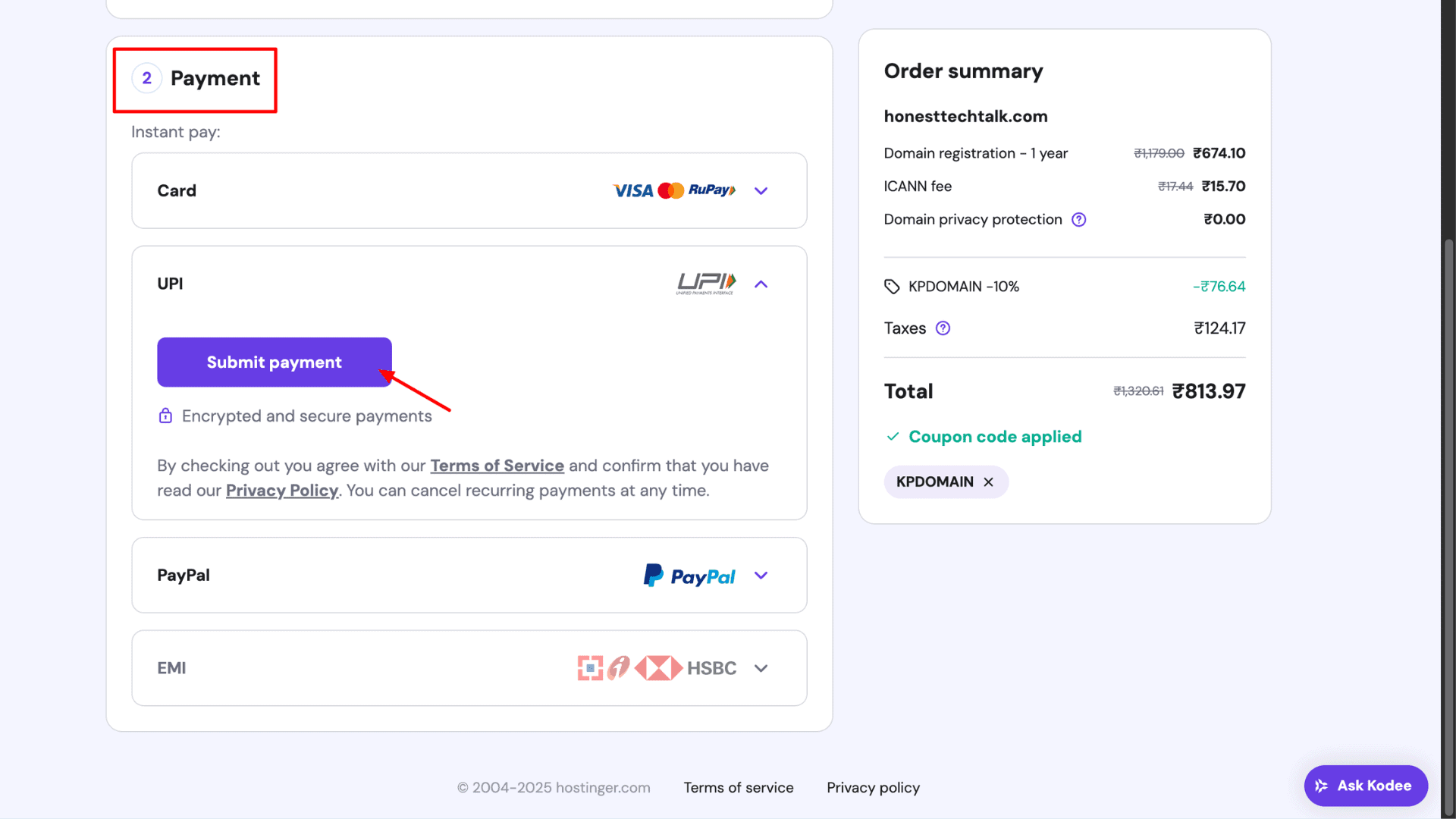Open footer Terms of service link
This screenshot has width=1456, height=819.
(738, 788)
